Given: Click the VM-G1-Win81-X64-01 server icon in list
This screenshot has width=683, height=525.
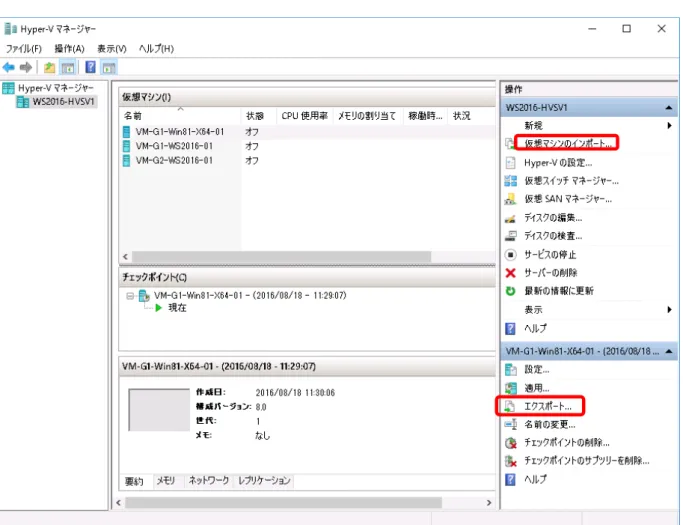Looking at the screenshot, I should 126,132.
